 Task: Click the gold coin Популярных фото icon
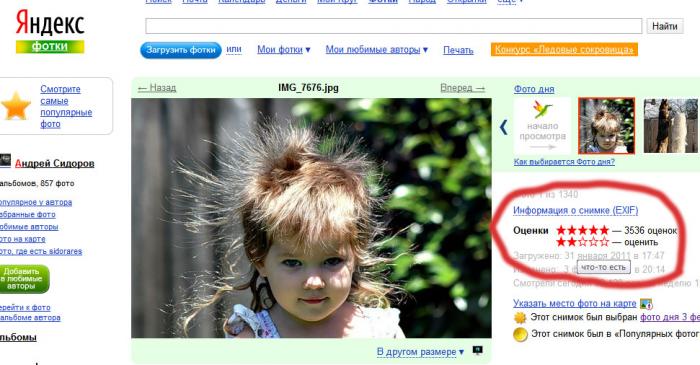[x=520, y=334]
